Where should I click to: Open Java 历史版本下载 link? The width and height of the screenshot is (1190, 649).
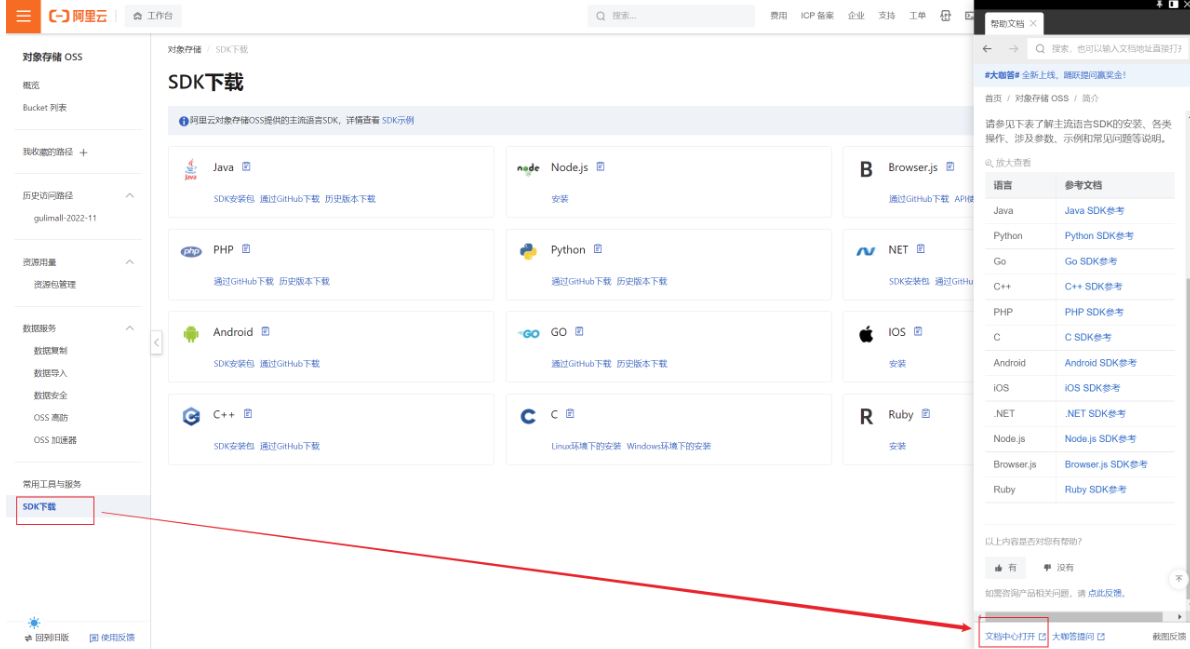(x=350, y=199)
